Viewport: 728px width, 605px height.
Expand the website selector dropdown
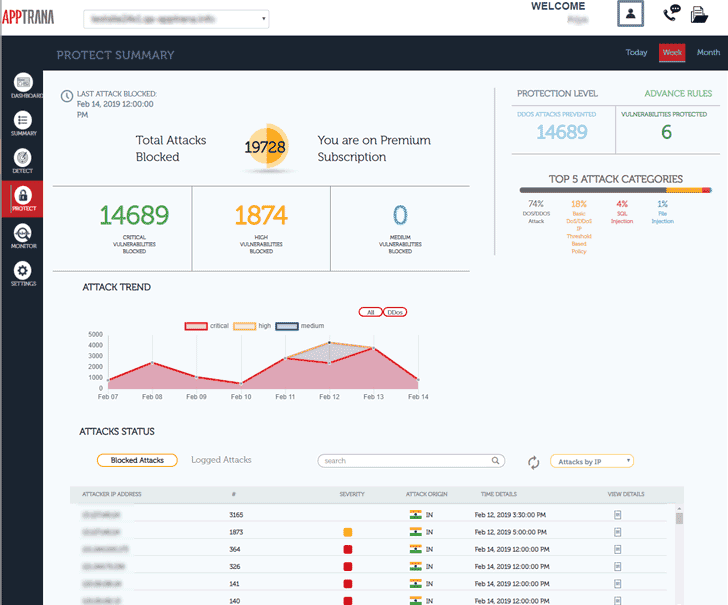coord(176,19)
